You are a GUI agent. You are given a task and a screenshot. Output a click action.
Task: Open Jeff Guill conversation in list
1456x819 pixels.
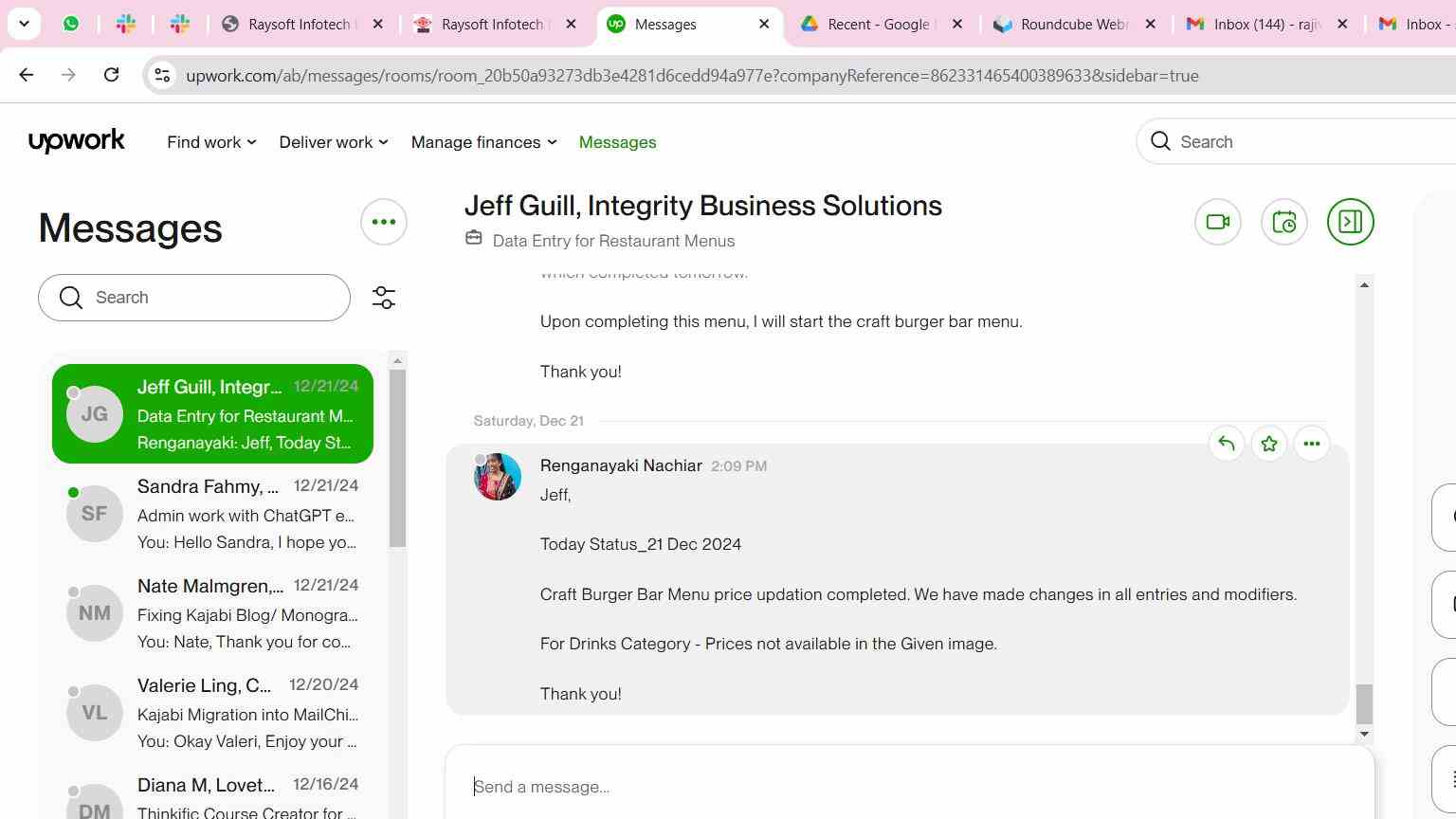tap(212, 413)
